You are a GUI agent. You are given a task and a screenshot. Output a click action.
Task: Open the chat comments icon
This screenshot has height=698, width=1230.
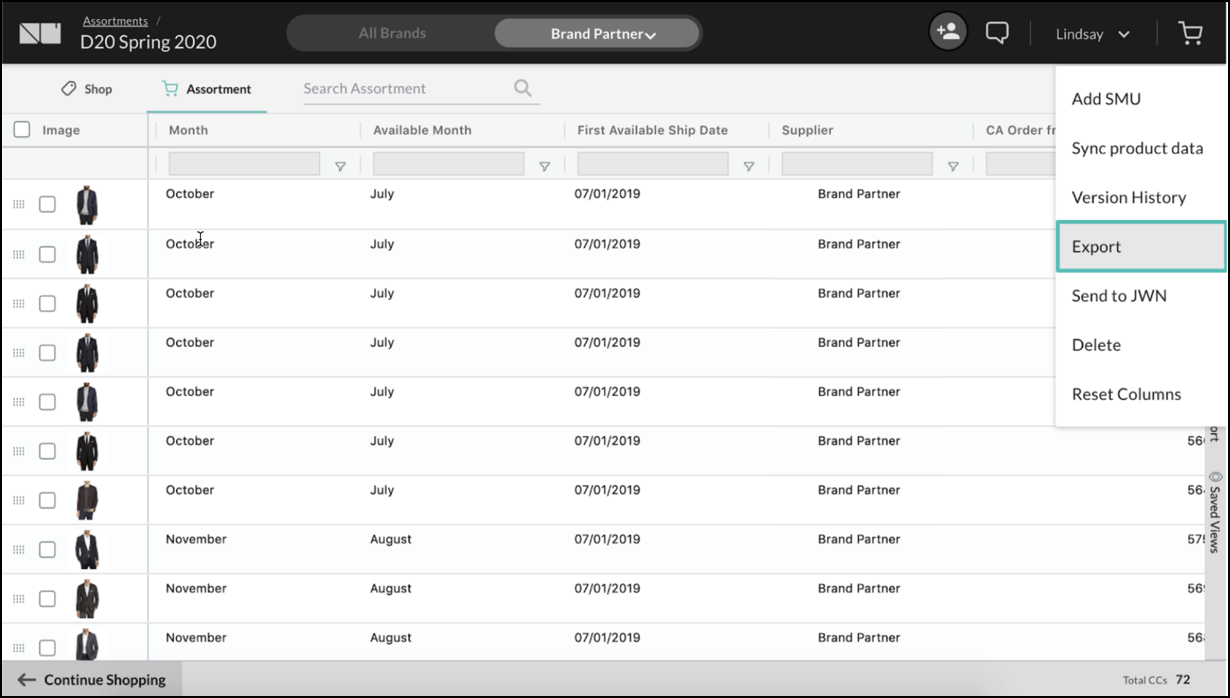tap(996, 33)
